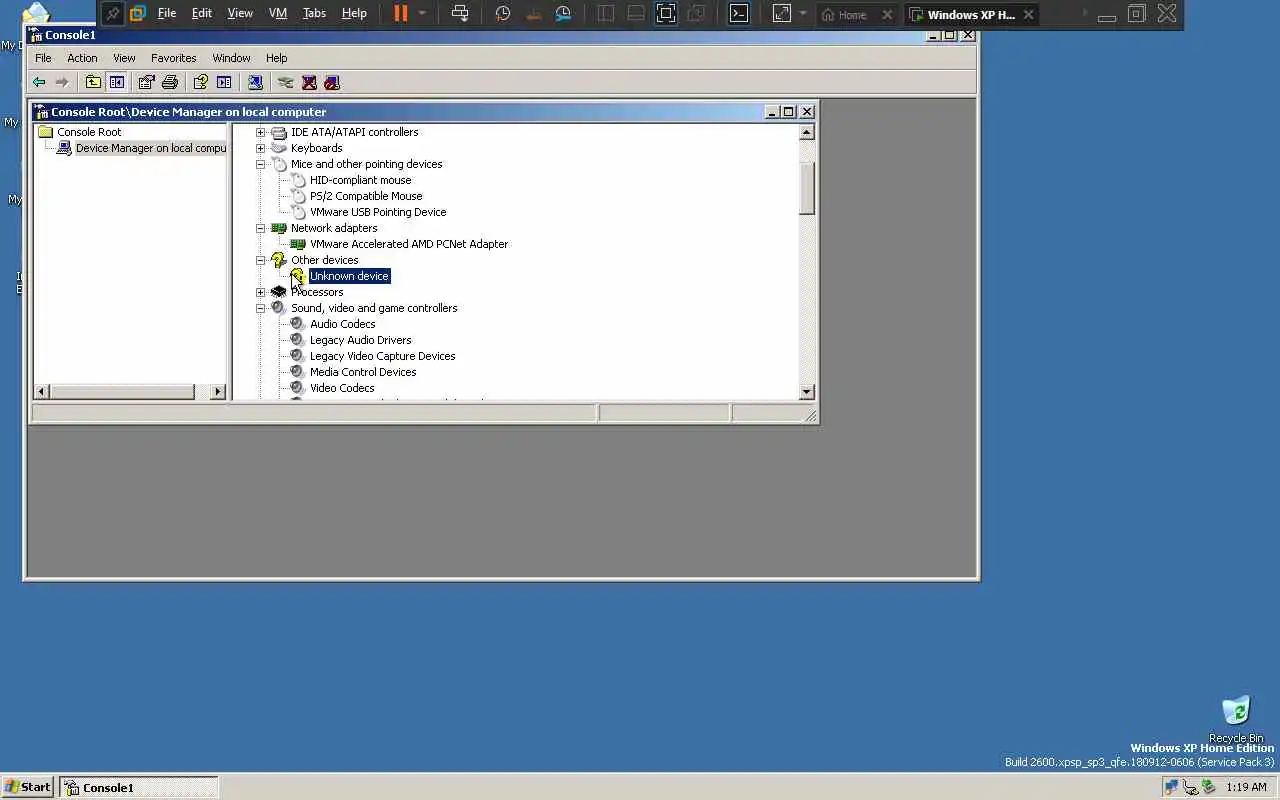Select VMware Accelerated AMD PCNet Adapter
1280x800 pixels.
(409, 244)
